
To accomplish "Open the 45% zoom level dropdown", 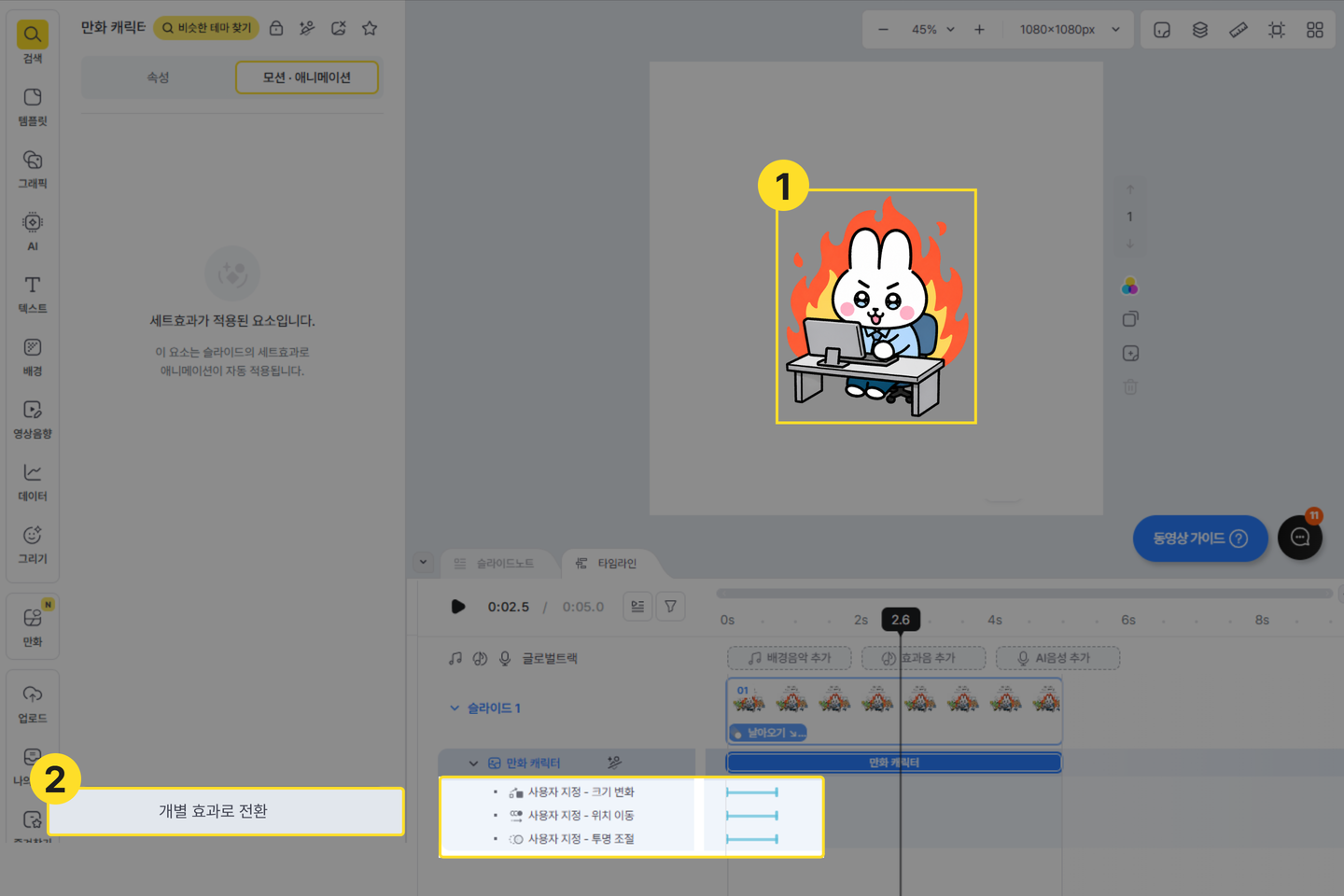I will [933, 30].
